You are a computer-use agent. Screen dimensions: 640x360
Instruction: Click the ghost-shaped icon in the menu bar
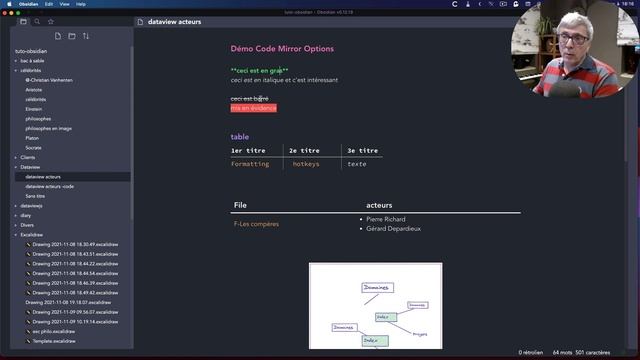516,4
